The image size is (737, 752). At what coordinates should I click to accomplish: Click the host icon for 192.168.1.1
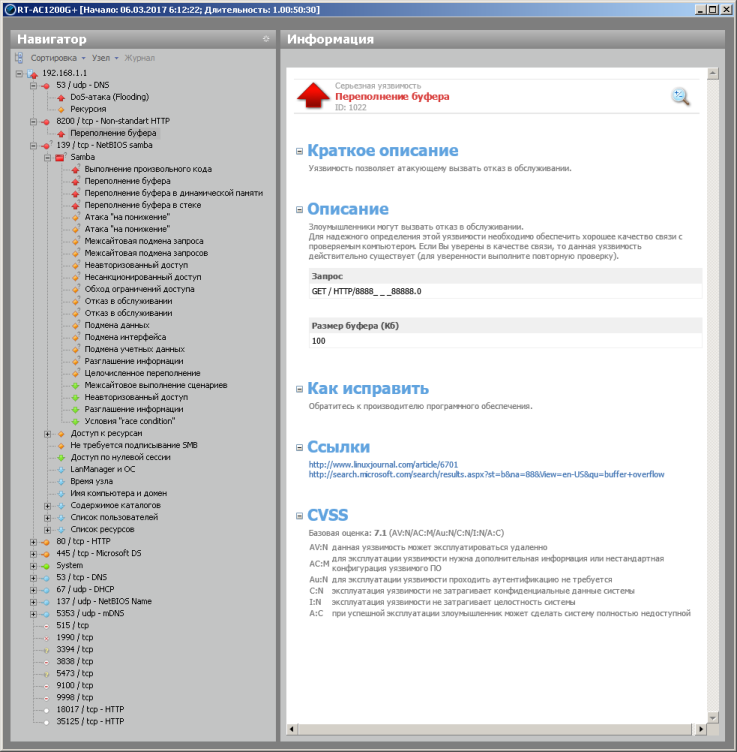click(32, 73)
